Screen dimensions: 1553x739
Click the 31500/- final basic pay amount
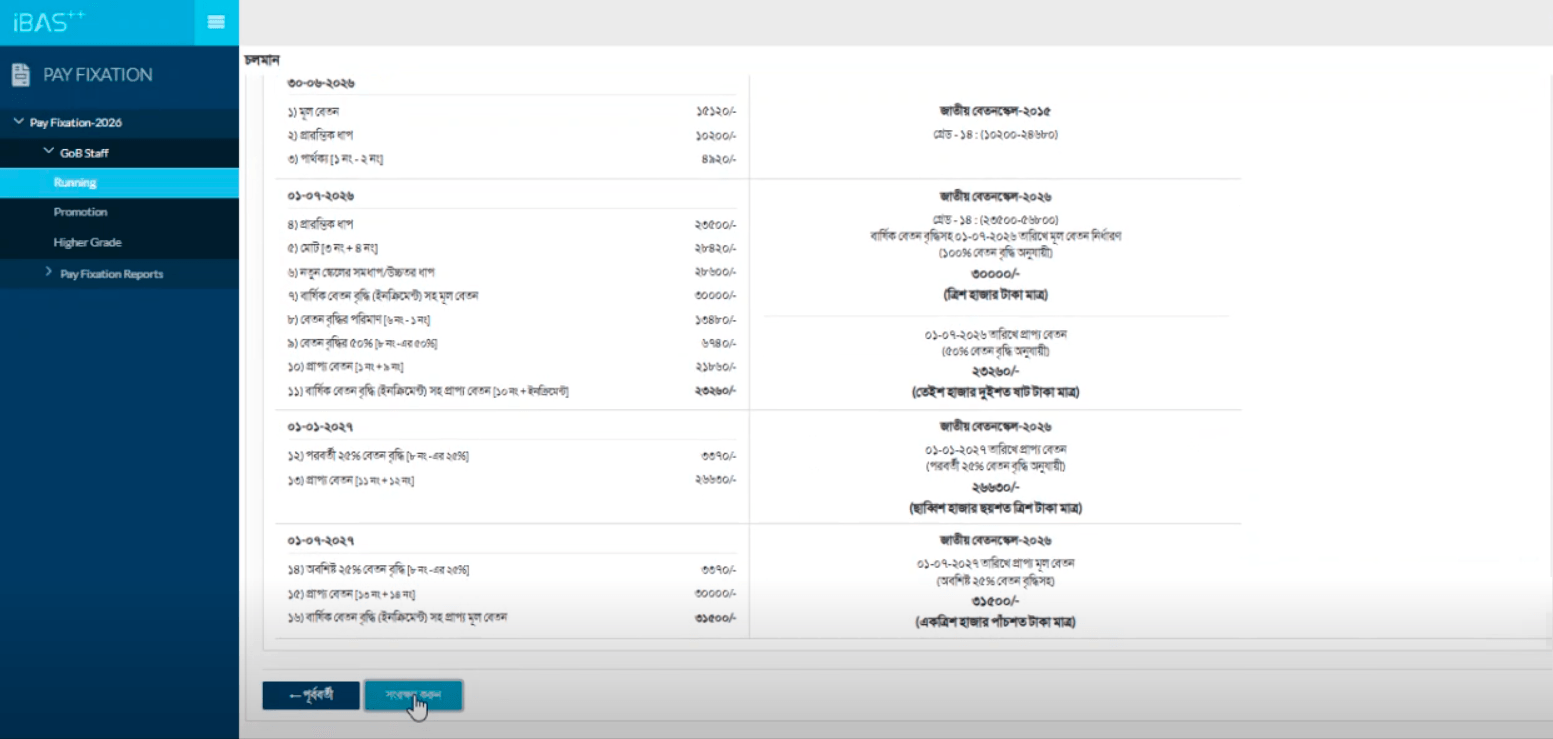(x=995, y=602)
